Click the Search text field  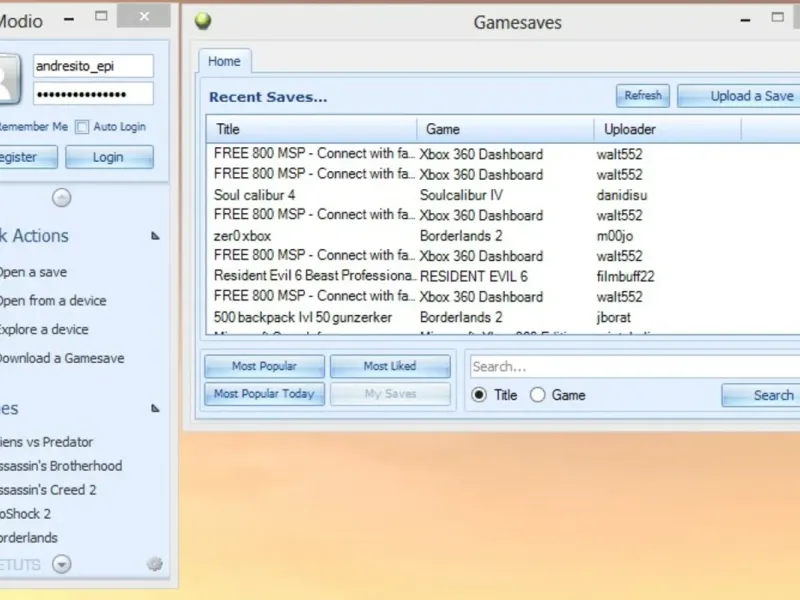(x=635, y=366)
